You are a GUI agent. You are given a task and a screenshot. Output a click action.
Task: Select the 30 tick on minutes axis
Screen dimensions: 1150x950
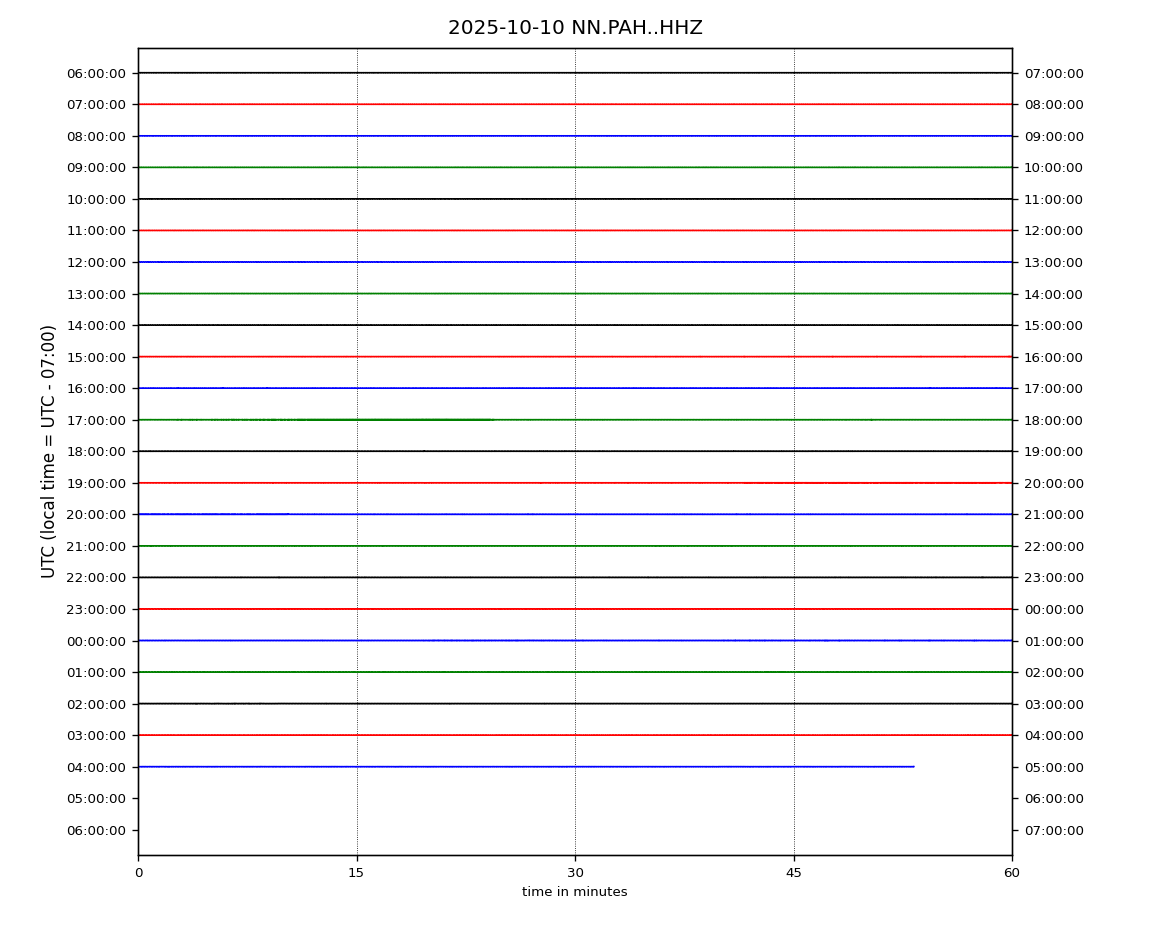coord(575,873)
